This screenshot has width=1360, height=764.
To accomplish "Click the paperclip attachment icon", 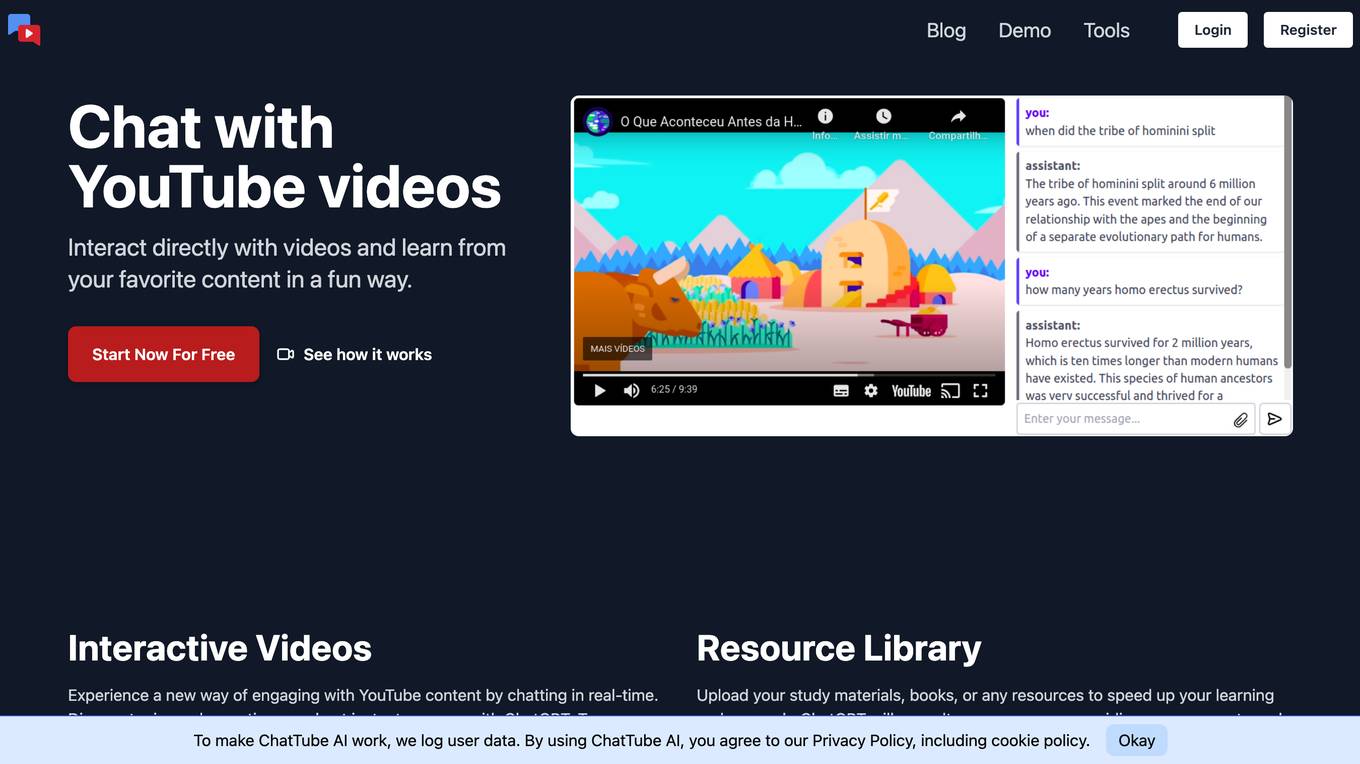I will pyautogui.click(x=1240, y=419).
